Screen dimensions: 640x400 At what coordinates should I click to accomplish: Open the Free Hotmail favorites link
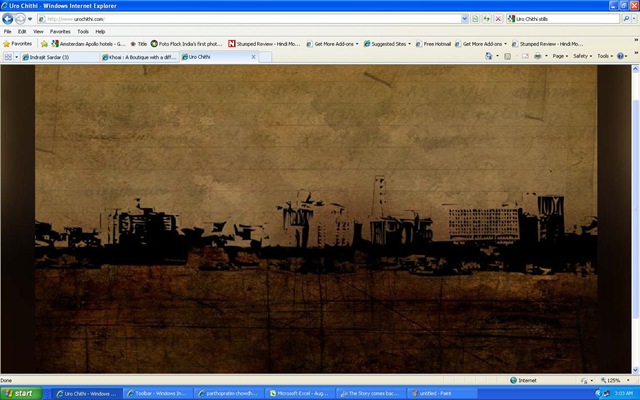point(433,44)
